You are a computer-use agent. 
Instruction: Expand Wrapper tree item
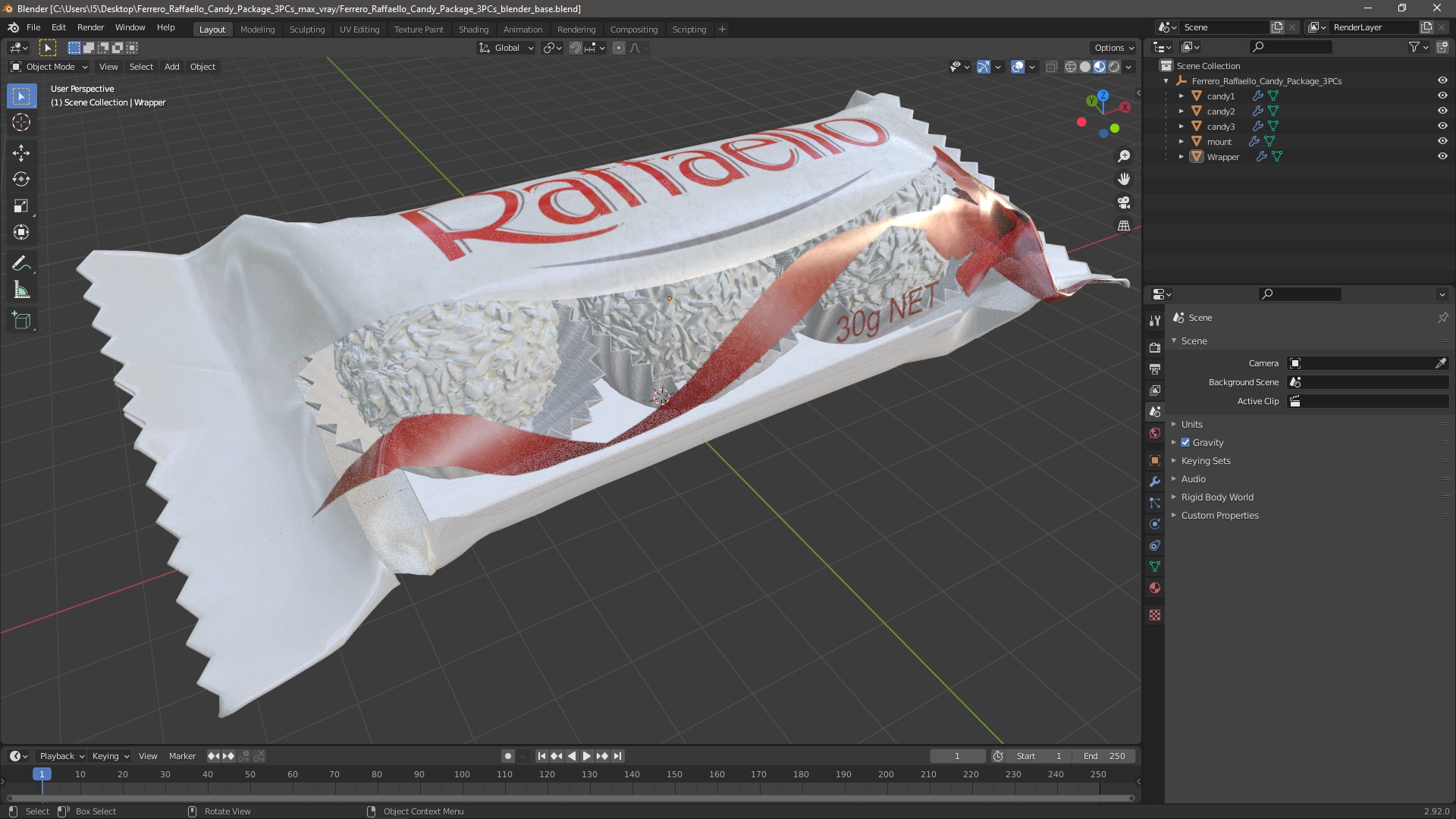click(1181, 157)
